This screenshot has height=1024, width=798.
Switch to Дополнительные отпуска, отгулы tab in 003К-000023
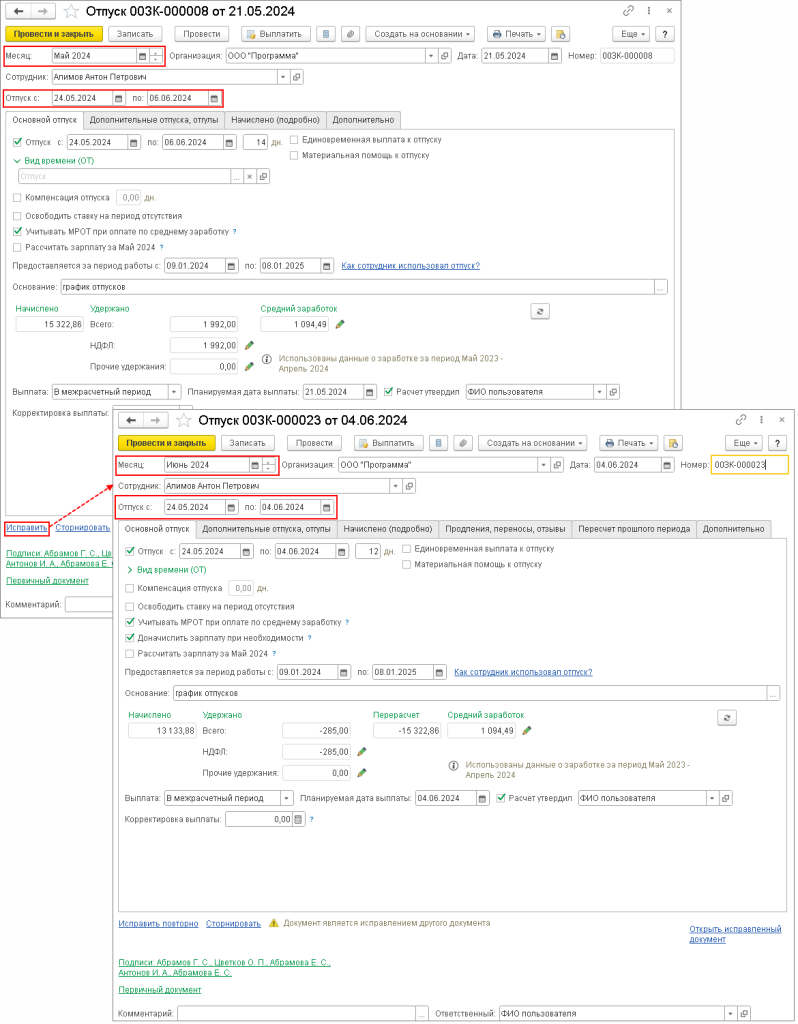coord(266,529)
